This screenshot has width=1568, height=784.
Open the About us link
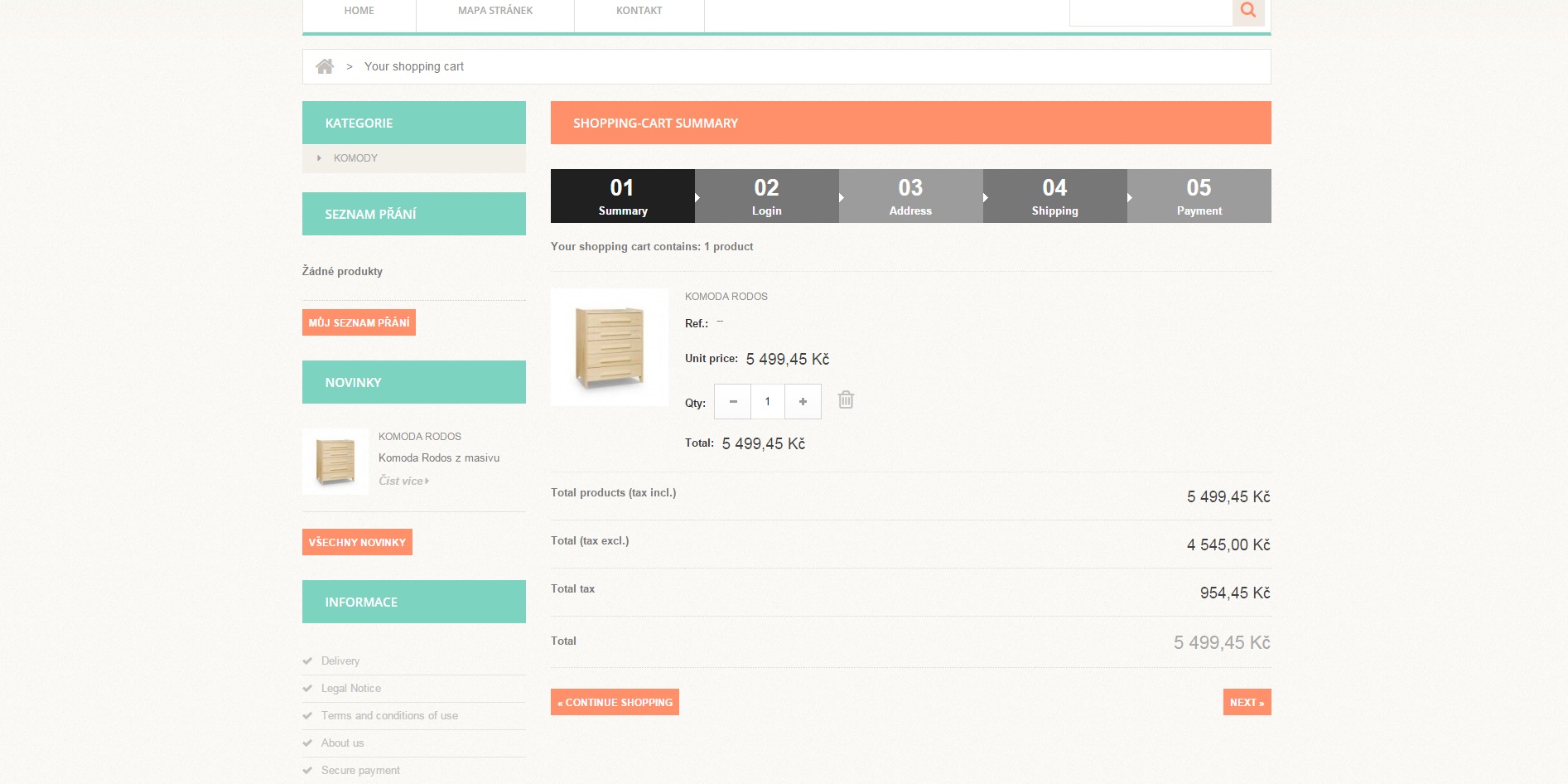click(343, 743)
